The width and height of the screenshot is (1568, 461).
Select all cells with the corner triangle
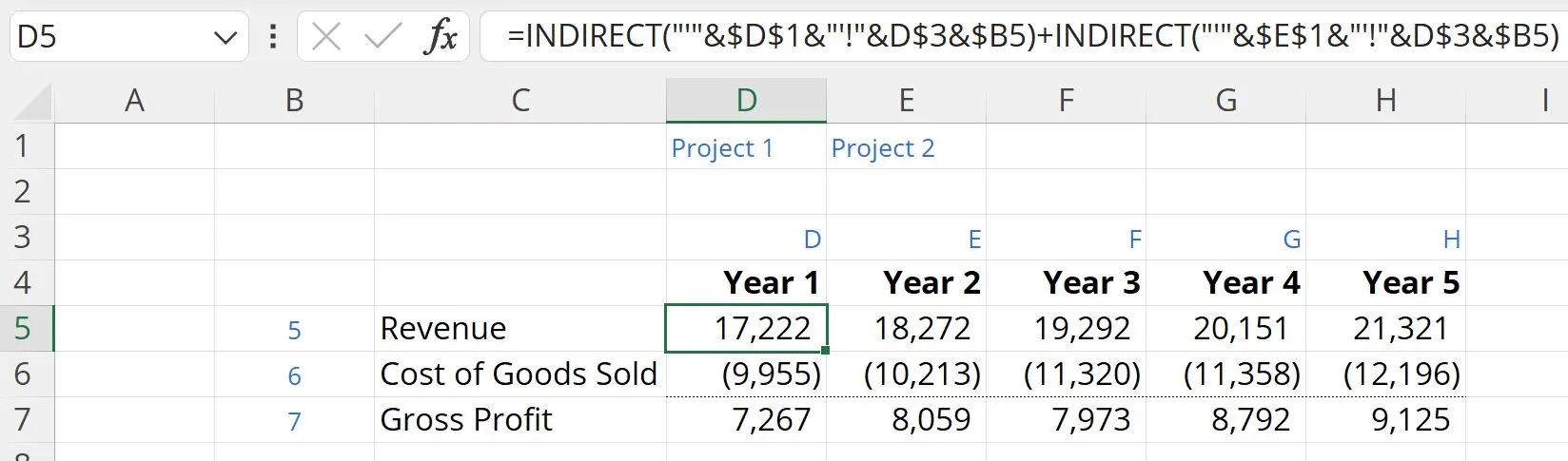[33, 101]
